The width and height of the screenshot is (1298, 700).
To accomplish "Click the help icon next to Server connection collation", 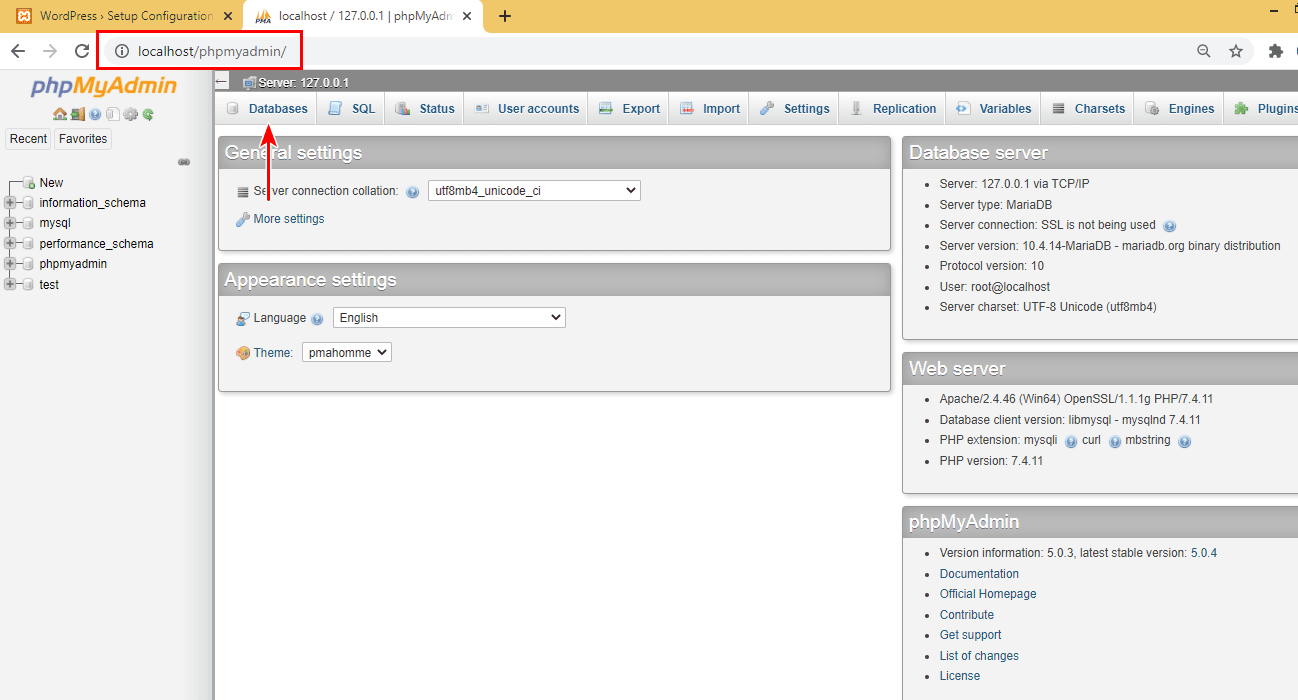I will (412, 192).
